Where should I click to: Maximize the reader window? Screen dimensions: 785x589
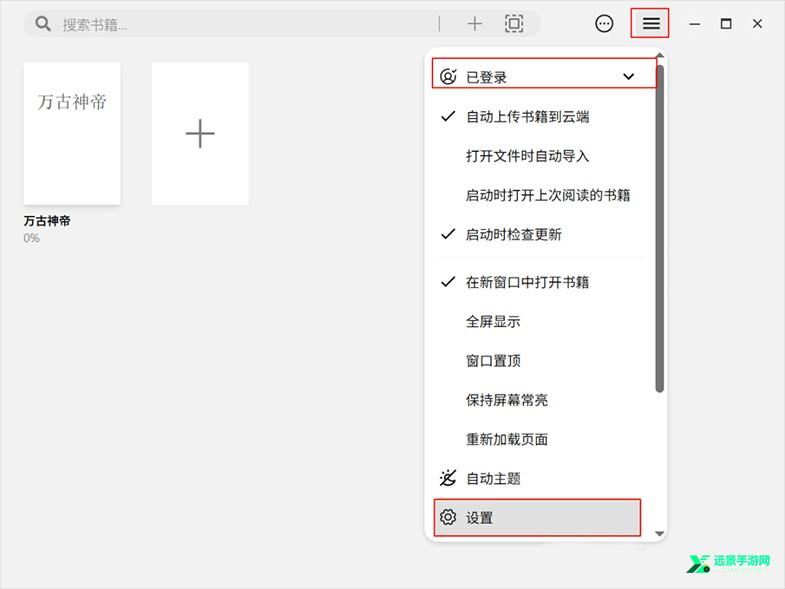tap(726, 24)
